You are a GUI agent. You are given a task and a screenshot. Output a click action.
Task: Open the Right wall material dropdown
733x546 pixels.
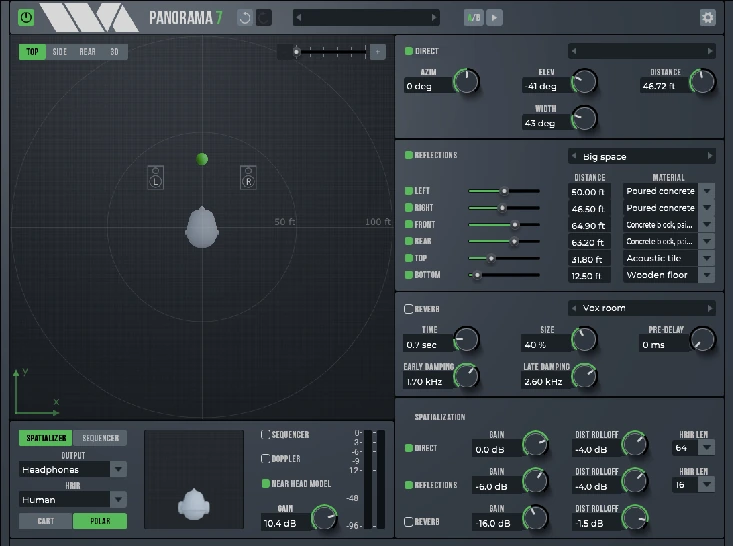(x=707, y=208)
